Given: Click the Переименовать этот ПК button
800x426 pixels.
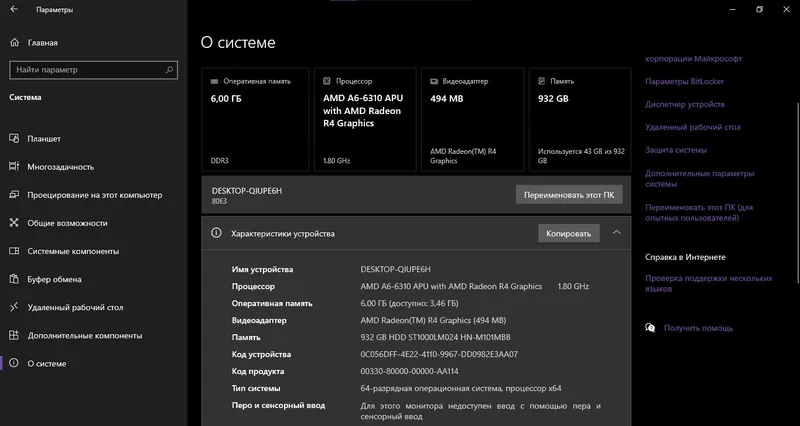Looking at the screenshot, I should coord(569,194).
